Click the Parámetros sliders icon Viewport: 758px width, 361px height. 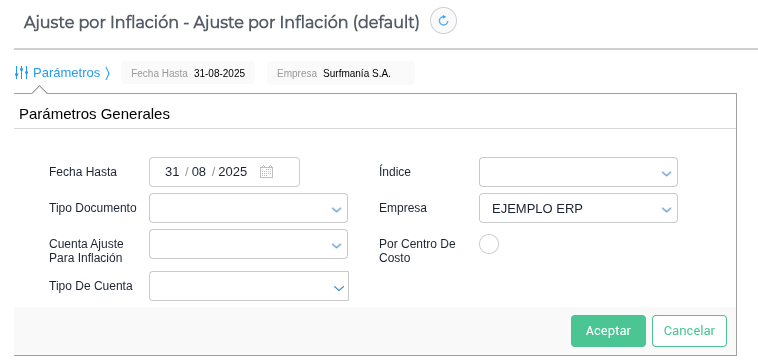coord(21,73)
